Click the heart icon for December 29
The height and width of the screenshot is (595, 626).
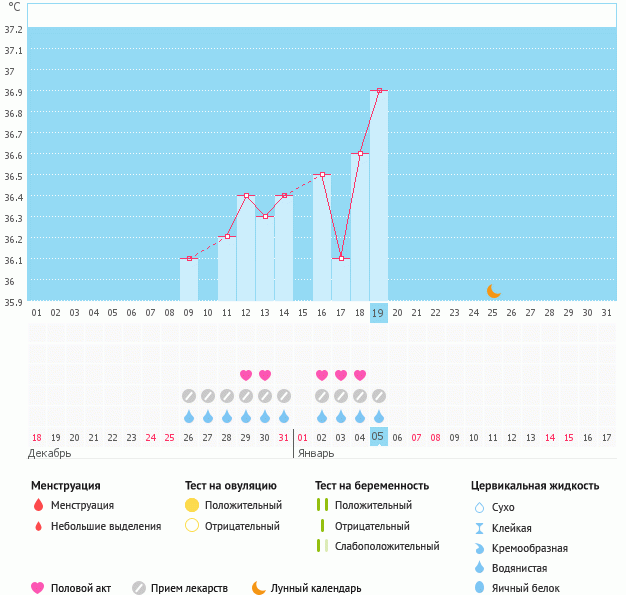point(246,375)
